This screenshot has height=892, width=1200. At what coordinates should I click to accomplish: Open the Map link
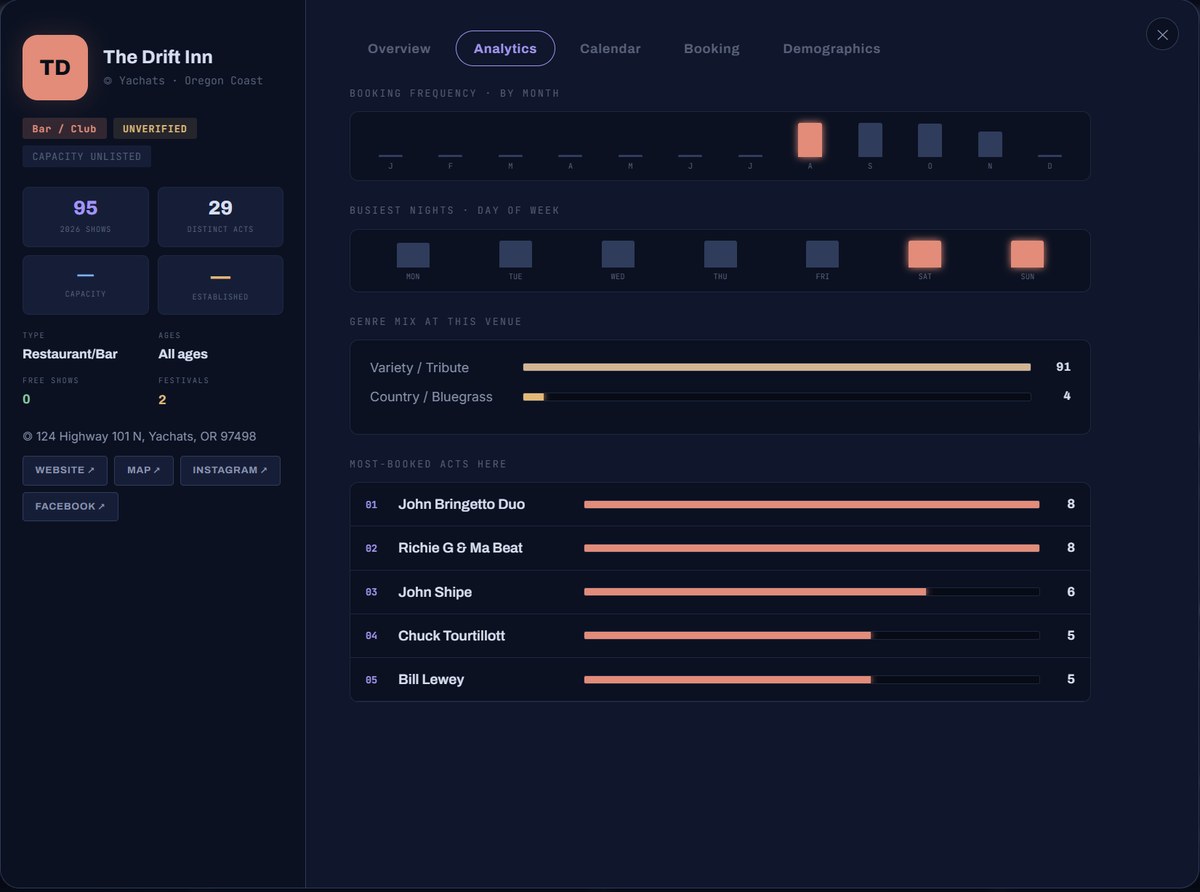pos(144,470)
